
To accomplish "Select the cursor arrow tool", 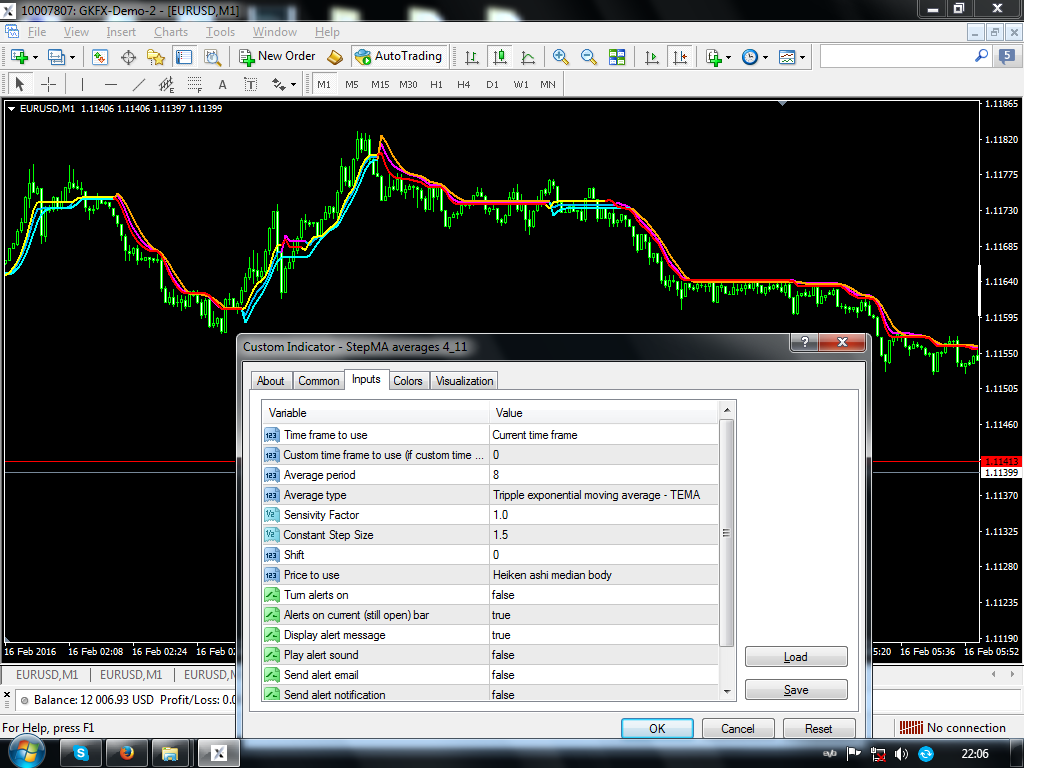I will 19,84.
